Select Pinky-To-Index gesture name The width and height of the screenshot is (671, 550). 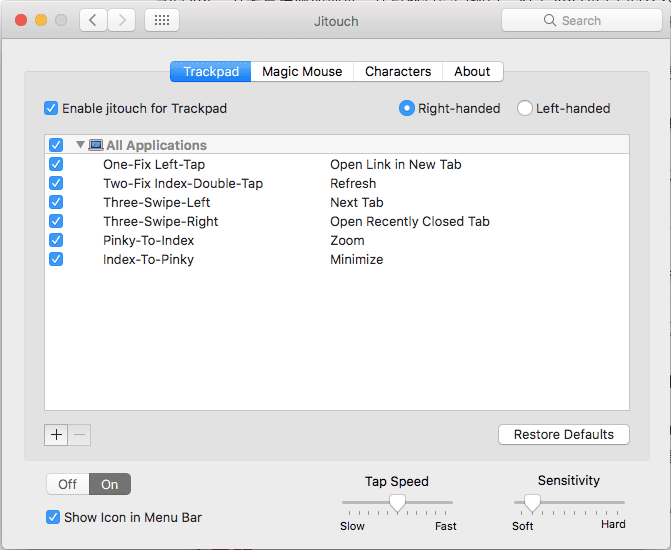[148, 241]
